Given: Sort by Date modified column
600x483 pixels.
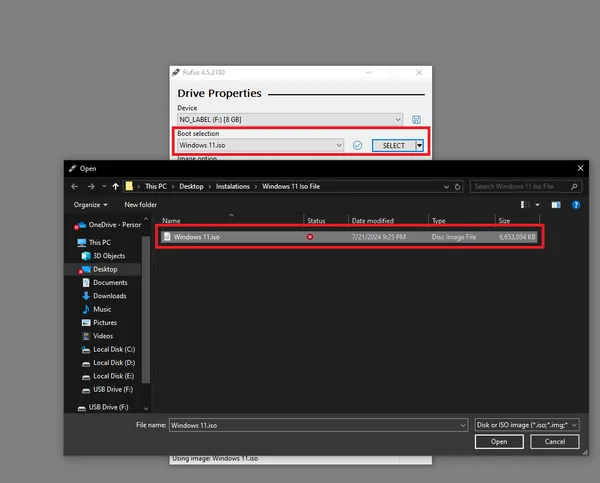Looking at the screenshot, I should tap(388, 220).
